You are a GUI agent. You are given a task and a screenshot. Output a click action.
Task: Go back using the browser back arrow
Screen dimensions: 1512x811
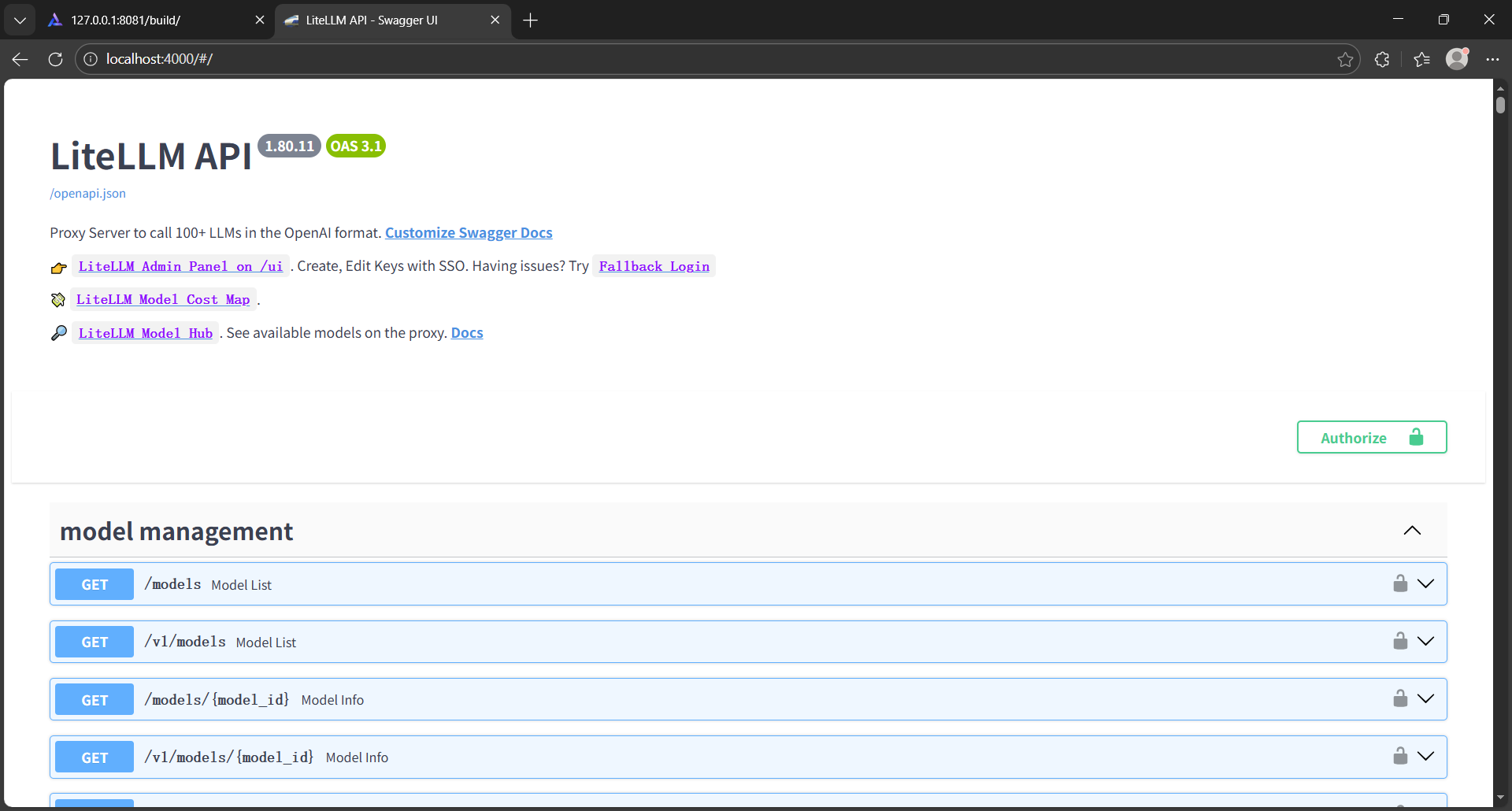20,59
